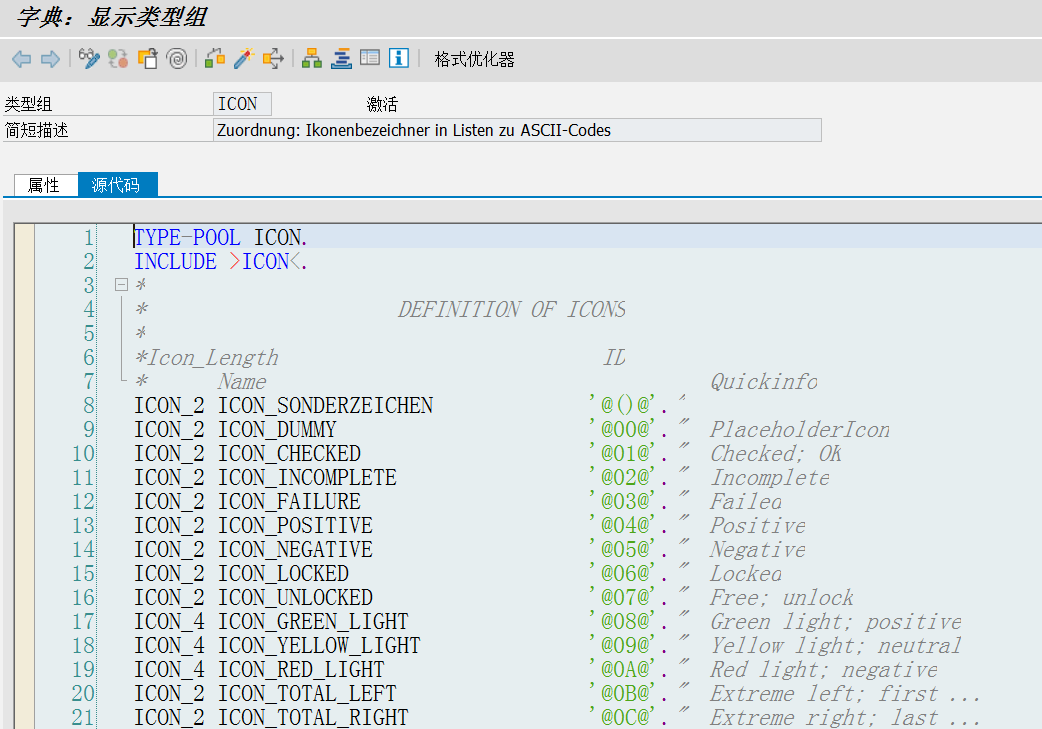Copy the type group using copy icon
Viewport: 1042px width, 729px height.
146,58
